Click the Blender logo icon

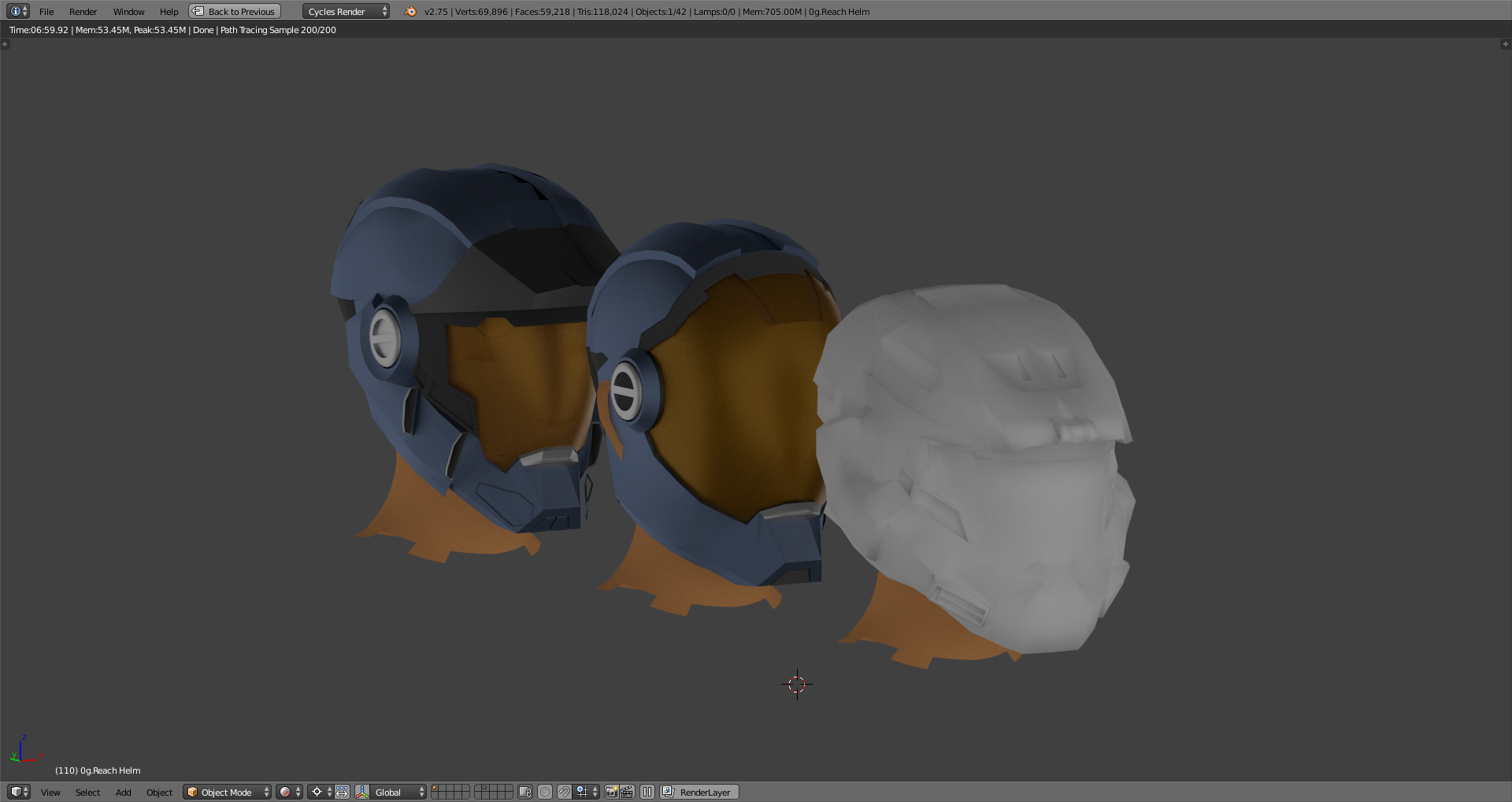pos(410,11)
